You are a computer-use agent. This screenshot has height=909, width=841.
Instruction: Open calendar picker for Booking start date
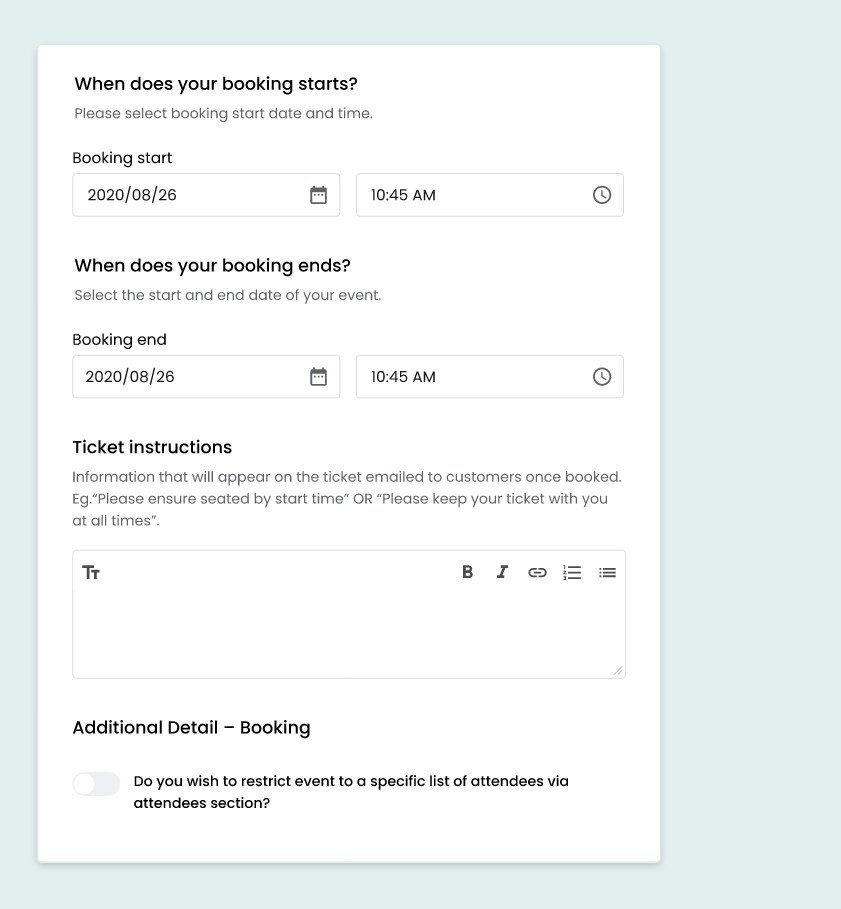(318, 195)
